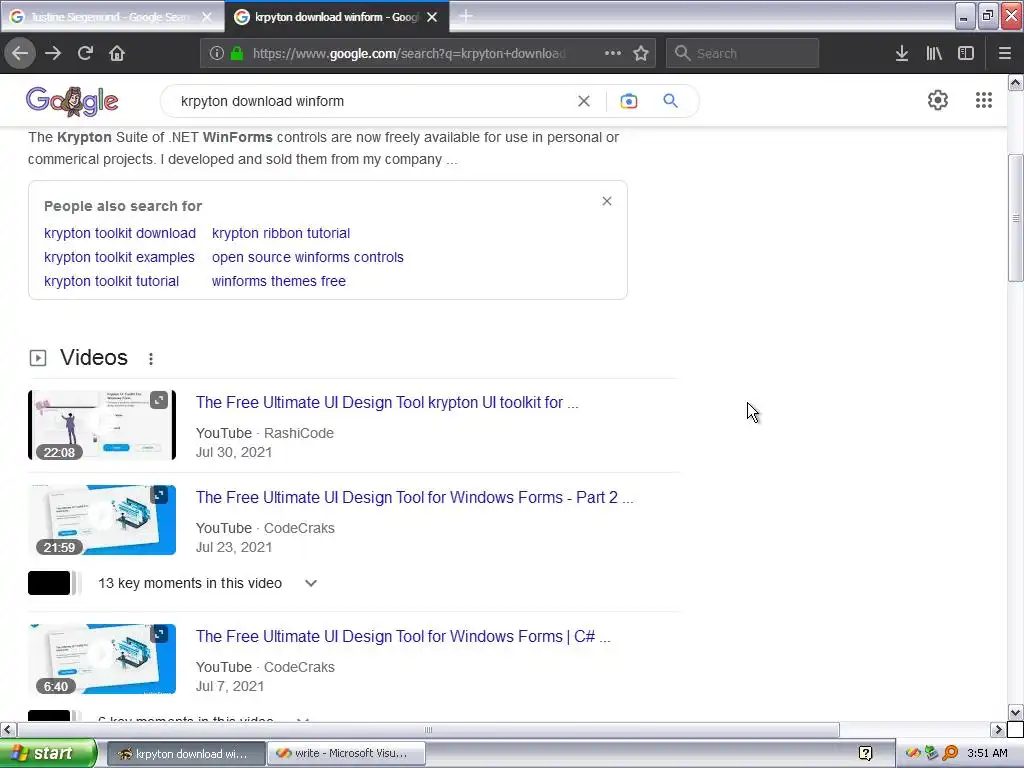Open new tab with plus button

[x=466, y=16]
